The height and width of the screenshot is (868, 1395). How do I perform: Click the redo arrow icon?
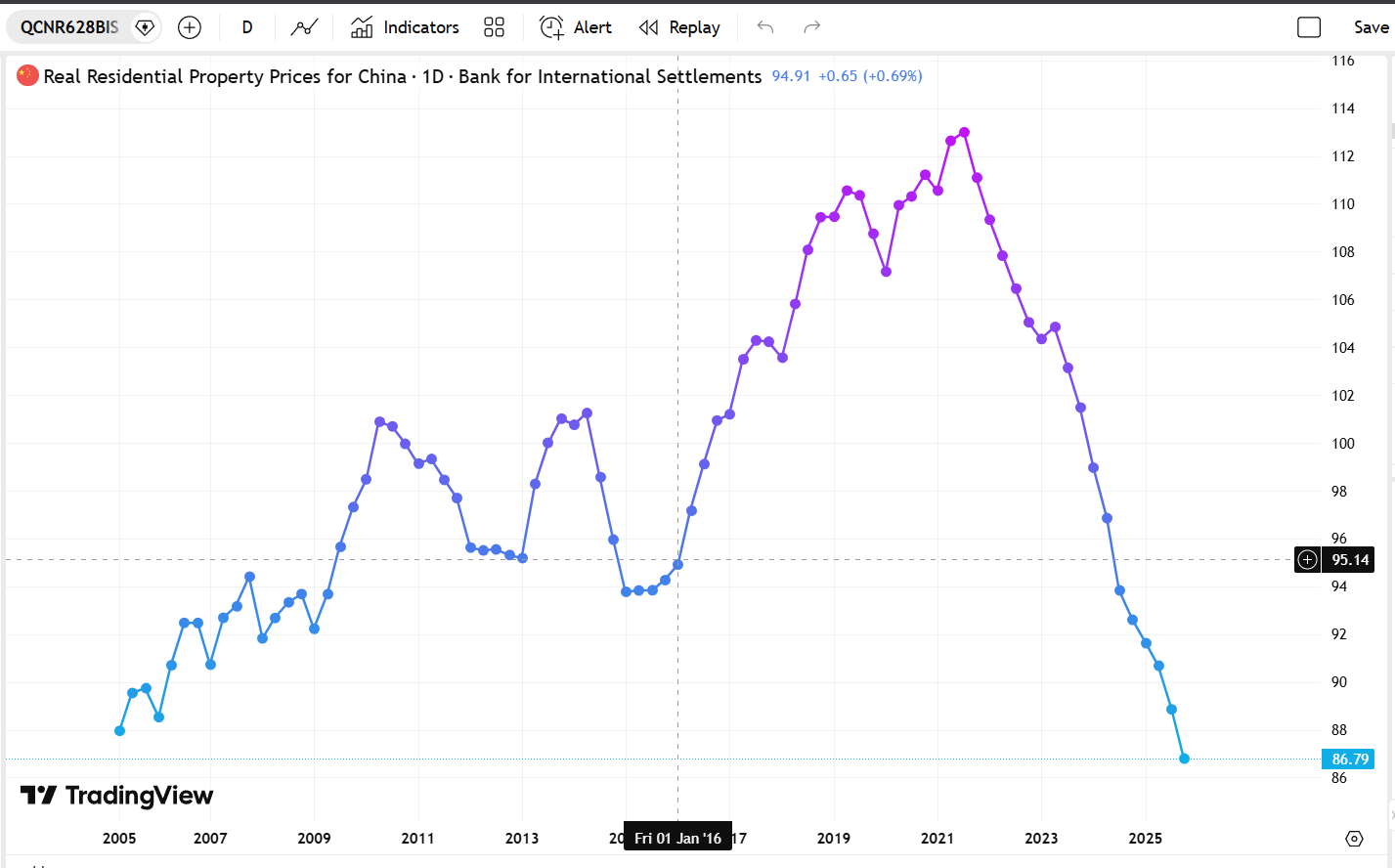pos(811,27)
